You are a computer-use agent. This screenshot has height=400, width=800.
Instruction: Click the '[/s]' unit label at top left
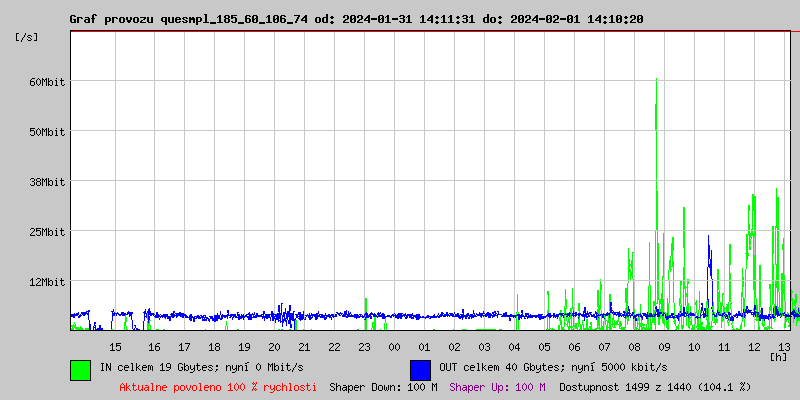point(27,37)
